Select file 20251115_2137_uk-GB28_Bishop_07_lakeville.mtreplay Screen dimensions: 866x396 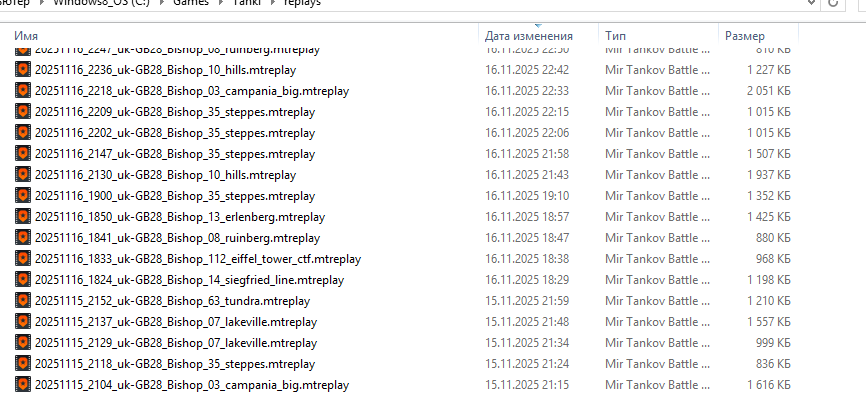click(176, 322)
